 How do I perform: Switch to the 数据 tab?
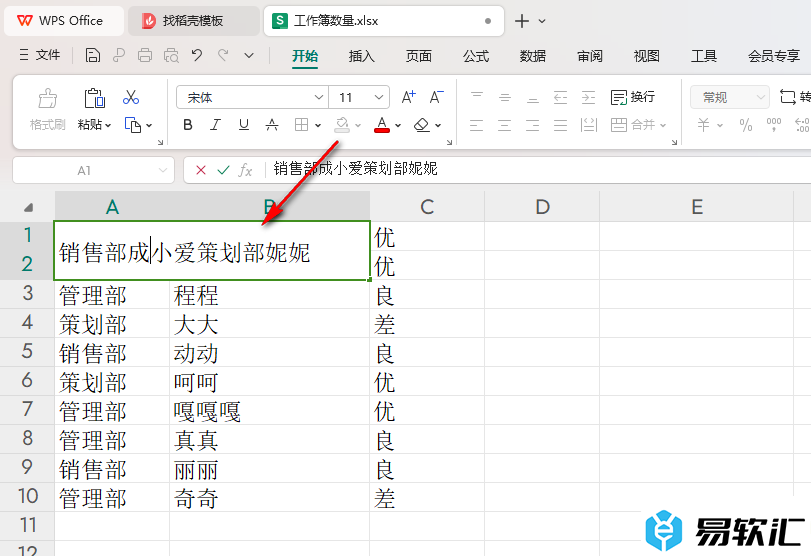coord(533,56)
